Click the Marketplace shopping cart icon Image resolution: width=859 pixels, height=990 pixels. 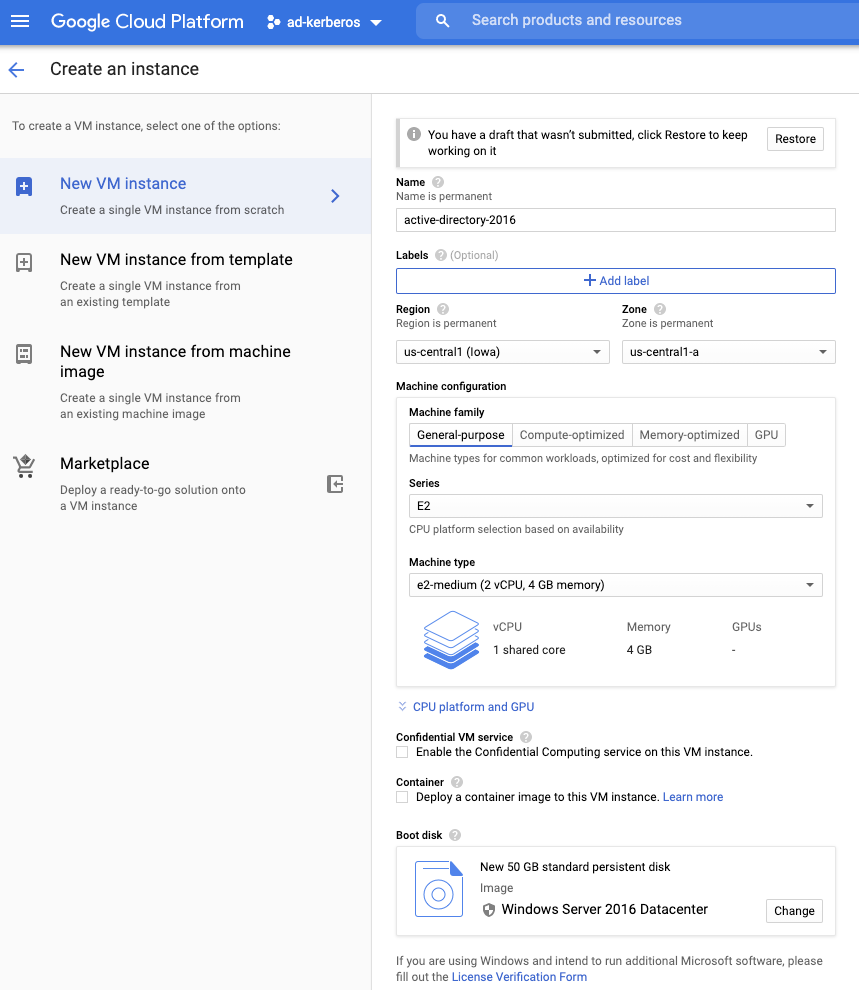click(x=25, y=467)
